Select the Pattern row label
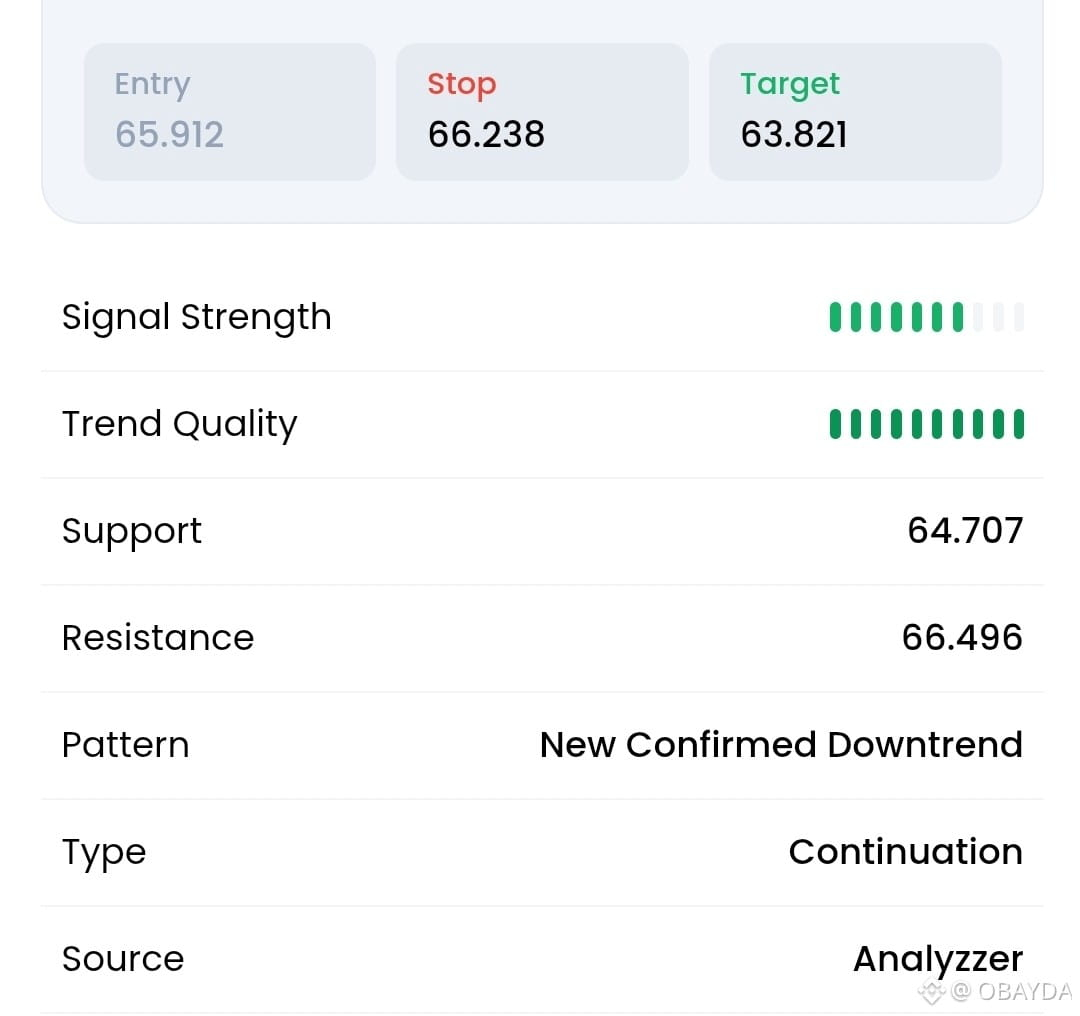 click(125, 745)
